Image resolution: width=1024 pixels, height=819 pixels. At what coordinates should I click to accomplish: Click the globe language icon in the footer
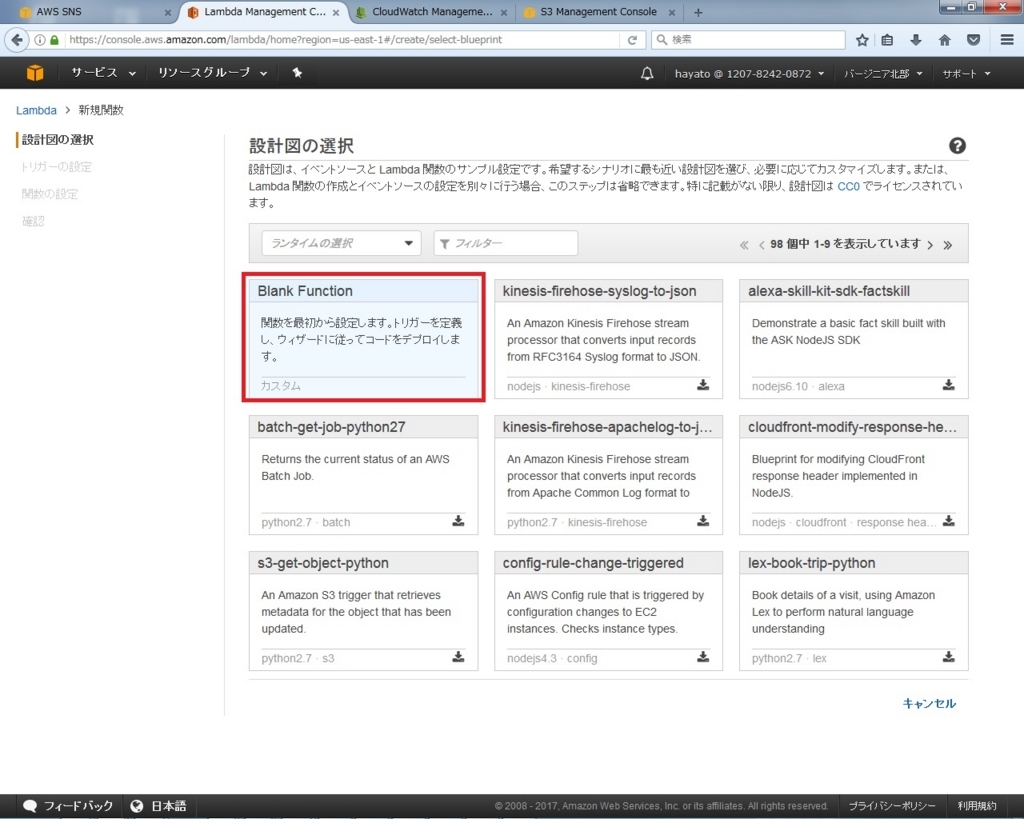pos(136,806)
